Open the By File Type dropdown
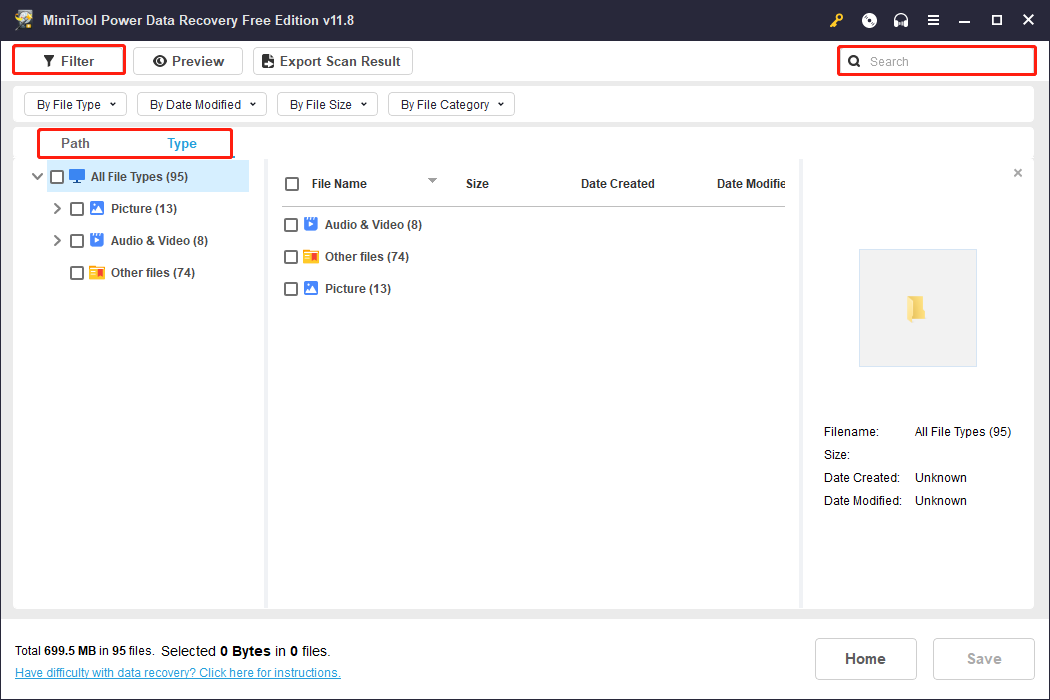 point(75,104)
